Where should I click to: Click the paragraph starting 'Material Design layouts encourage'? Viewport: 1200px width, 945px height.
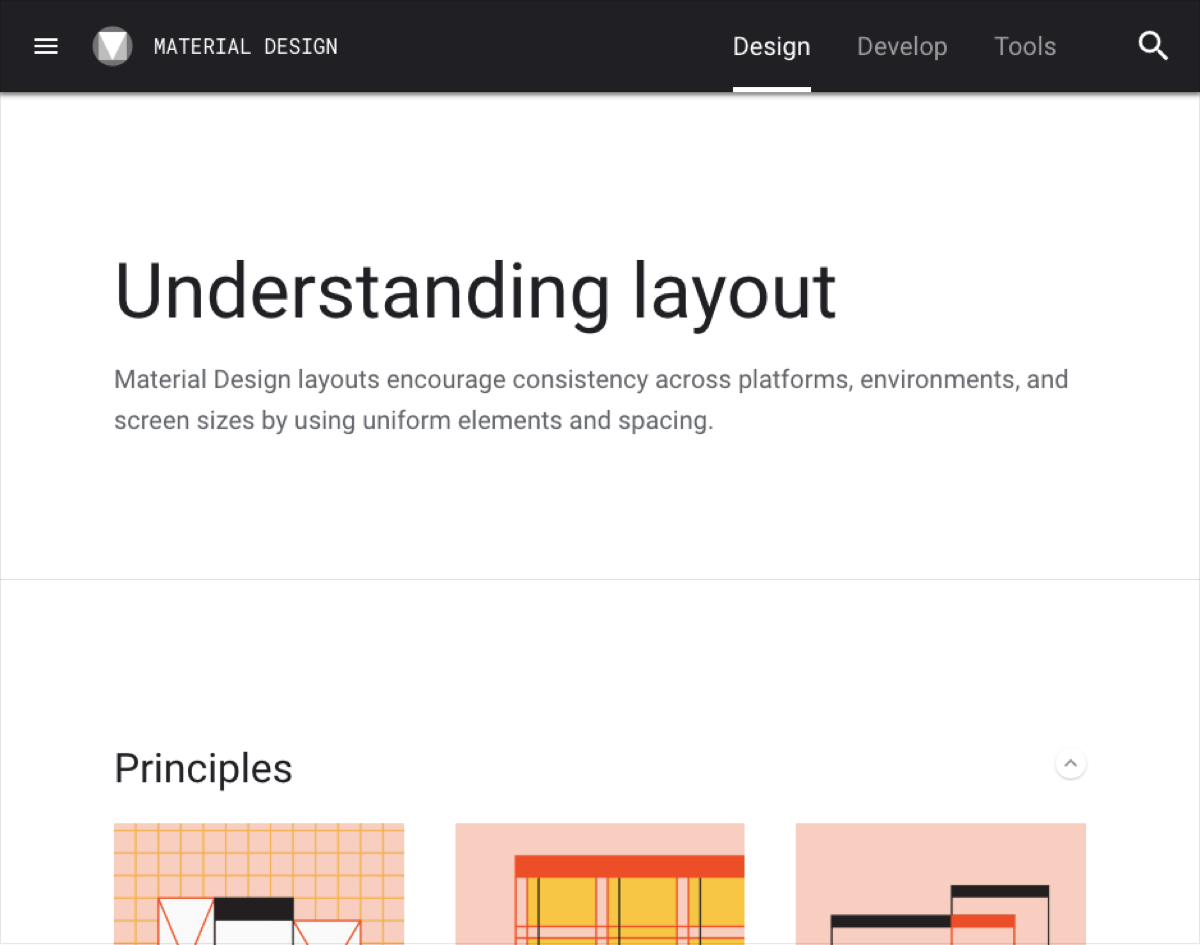pyautogui.click(x=591, y=400)
